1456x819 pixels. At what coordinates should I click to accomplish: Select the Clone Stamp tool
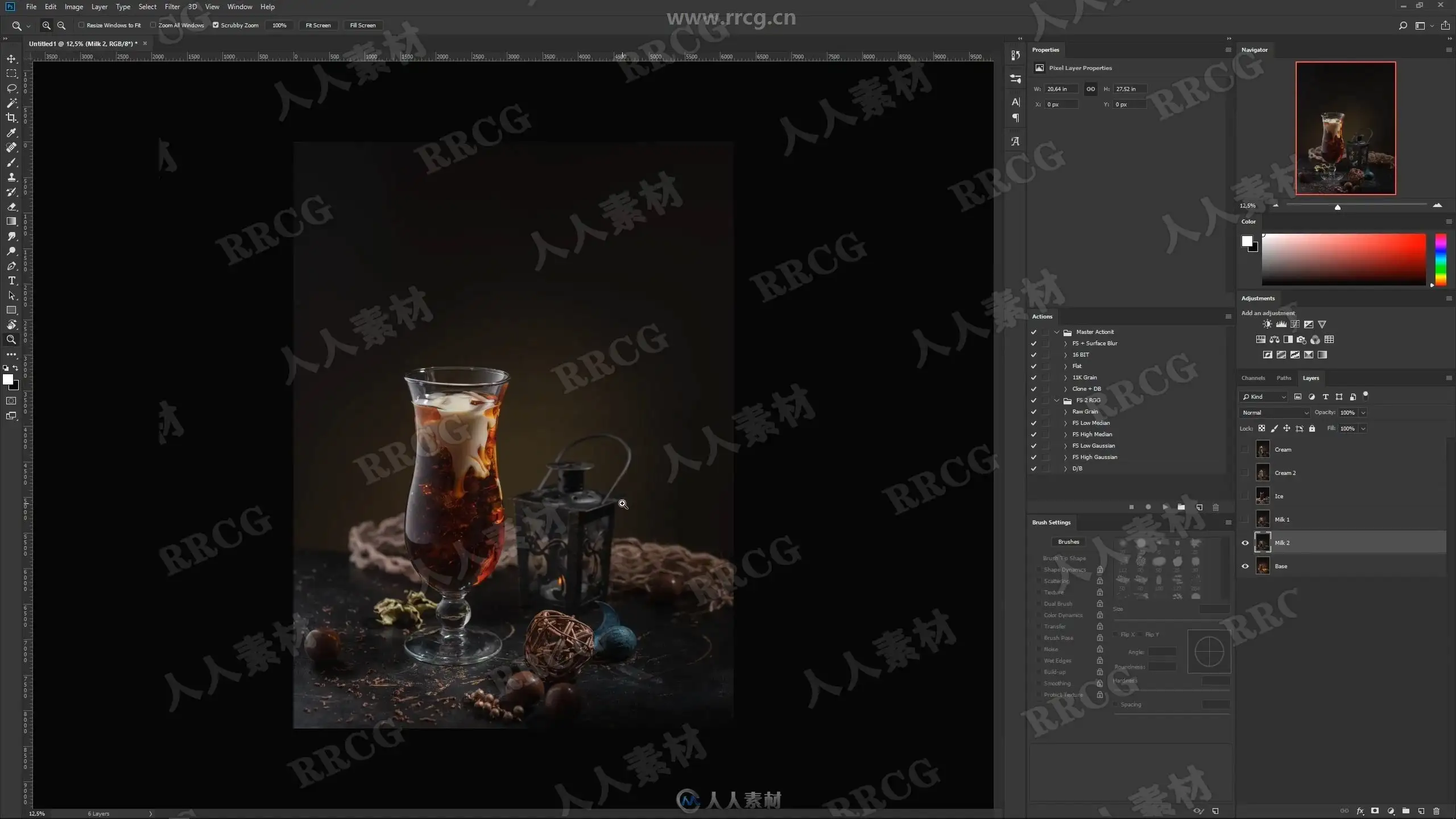click(11, 177)
